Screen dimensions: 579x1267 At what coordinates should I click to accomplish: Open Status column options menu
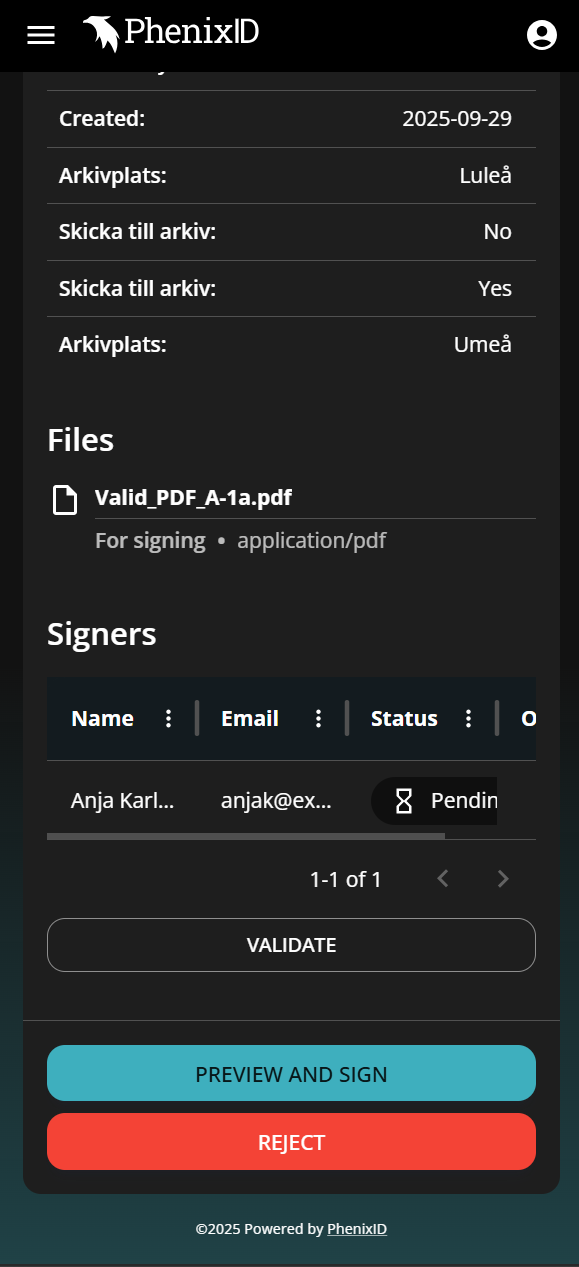coord(469,718)
